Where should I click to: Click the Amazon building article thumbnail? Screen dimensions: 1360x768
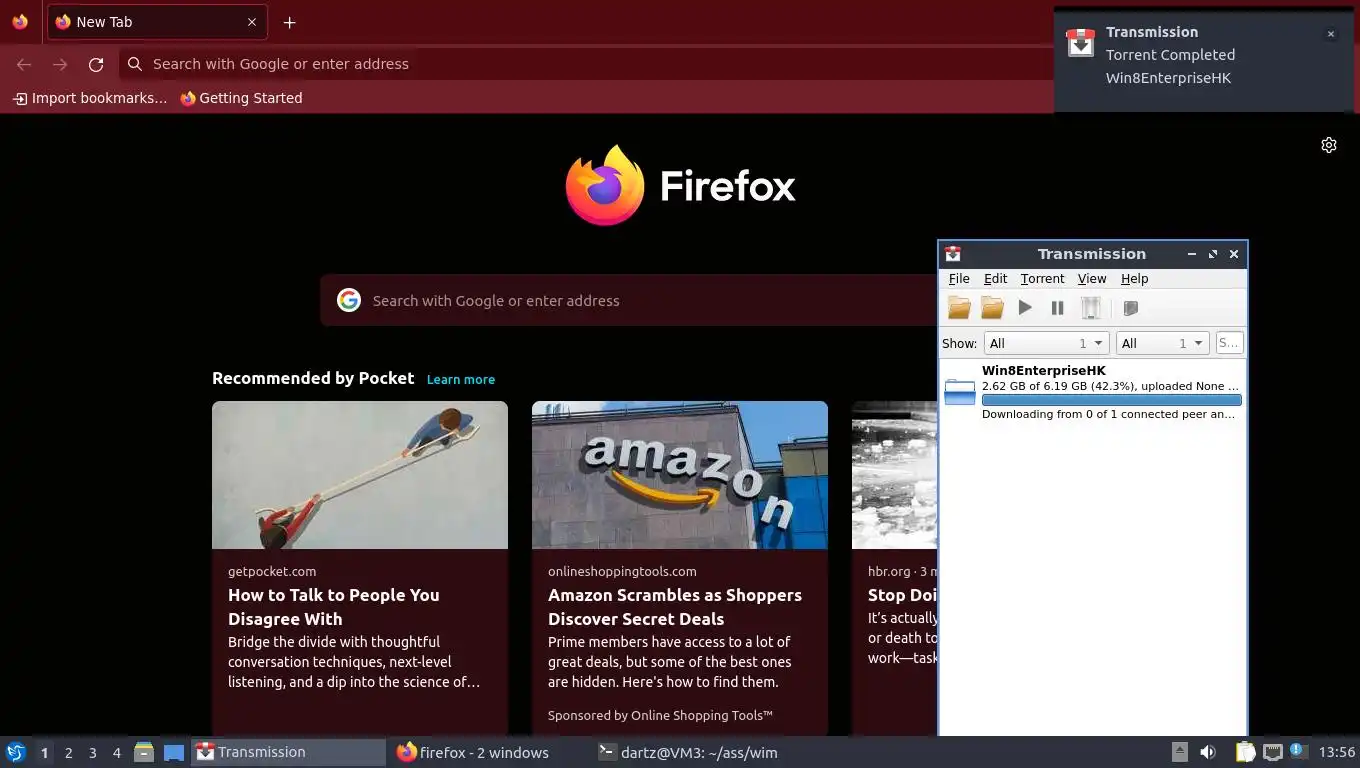click(680, 475)
